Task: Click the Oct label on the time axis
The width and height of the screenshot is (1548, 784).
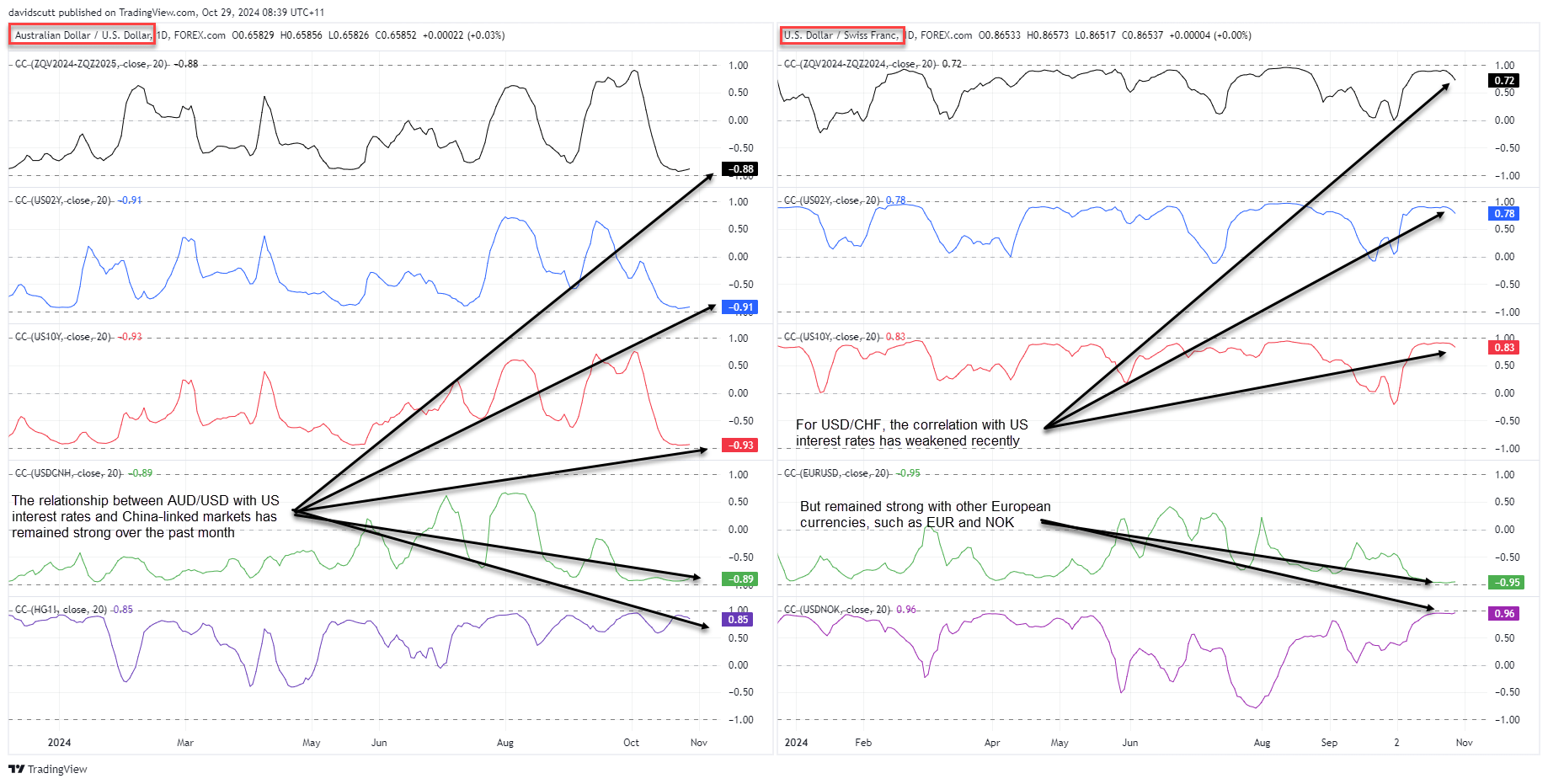Action: [631, 743]
